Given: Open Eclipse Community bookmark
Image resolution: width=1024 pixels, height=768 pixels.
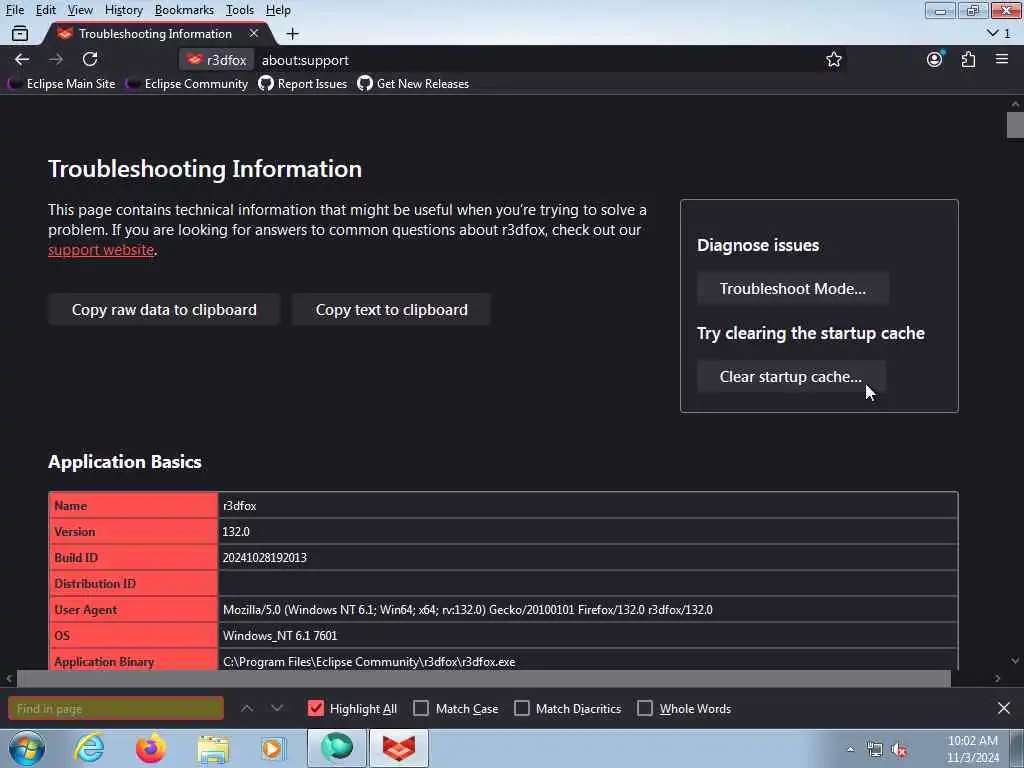Looking at the screenshot, I should click(x=187, y=84).
